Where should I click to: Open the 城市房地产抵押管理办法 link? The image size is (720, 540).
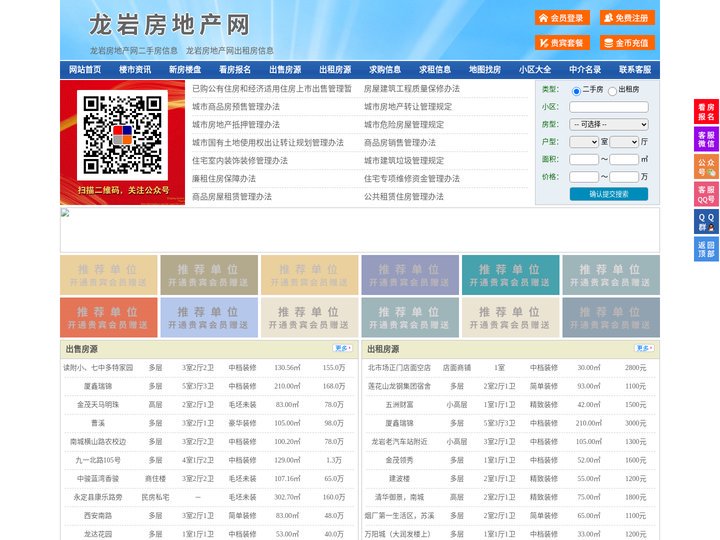click(236, 124)
